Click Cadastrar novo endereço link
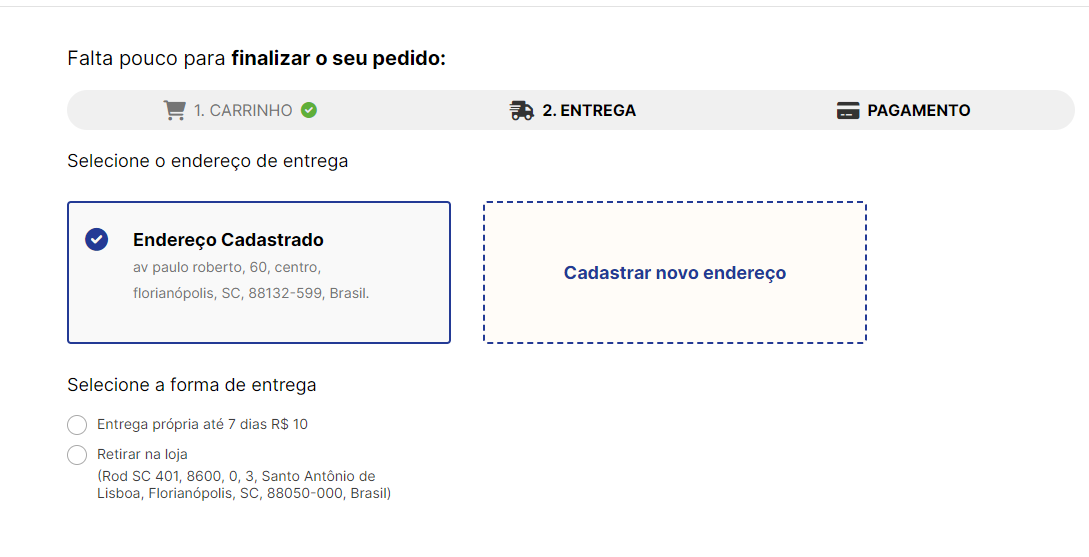Viewport: 1089px width, 557px height. [675, 273]
